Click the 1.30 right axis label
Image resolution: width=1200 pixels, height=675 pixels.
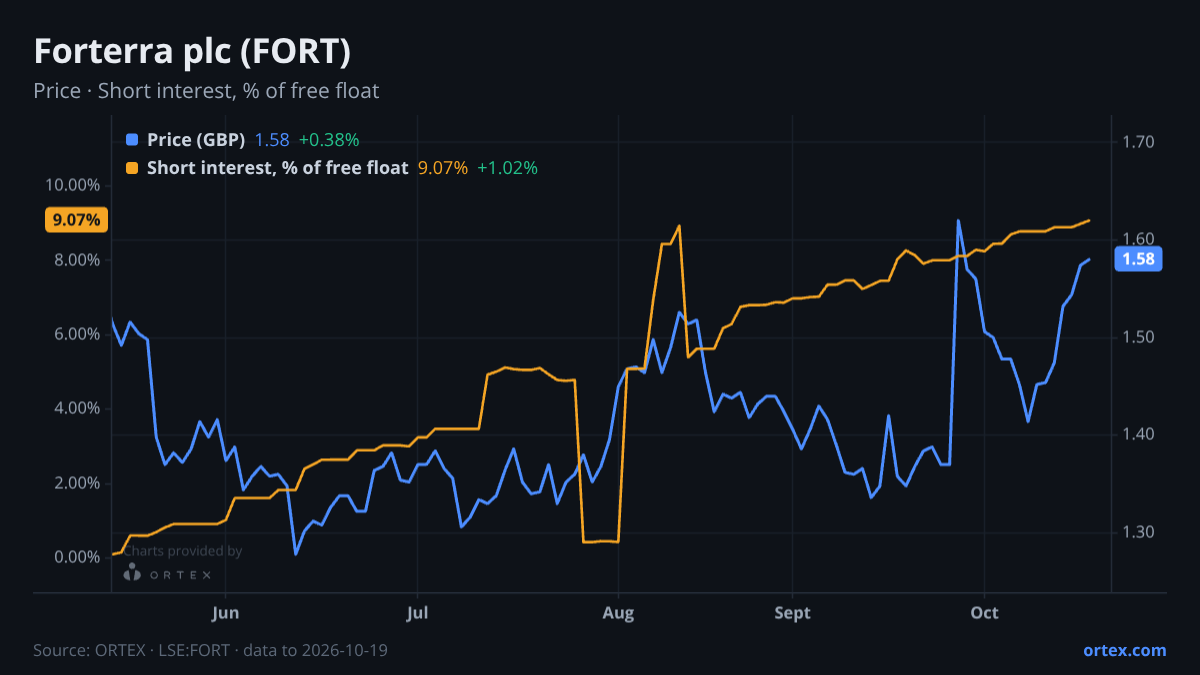pos(1138,532)
